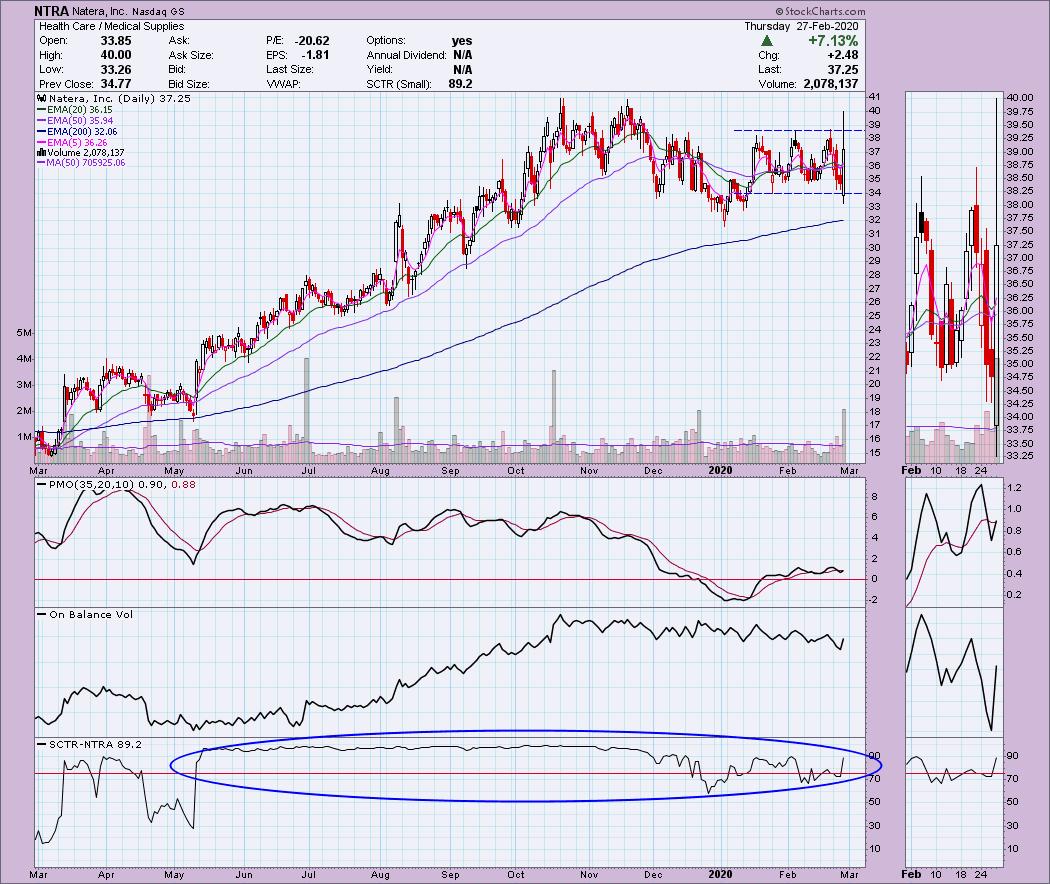Click the +7.13% percent change
Viewport: 1050px width, 884px height.
832,41
